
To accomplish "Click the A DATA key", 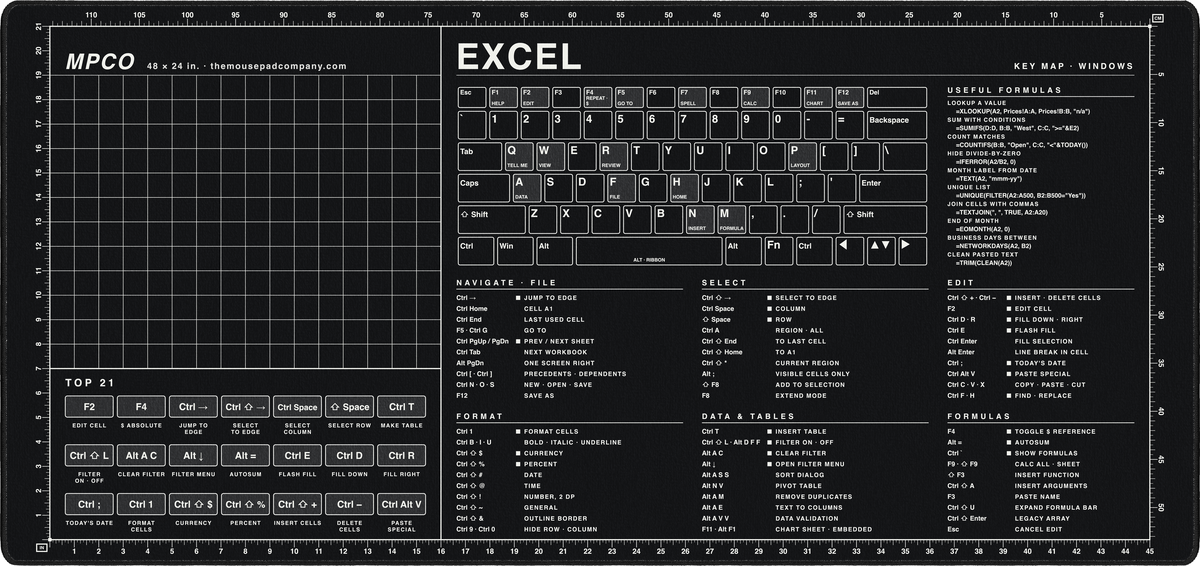I will click(x=526, y=188).
